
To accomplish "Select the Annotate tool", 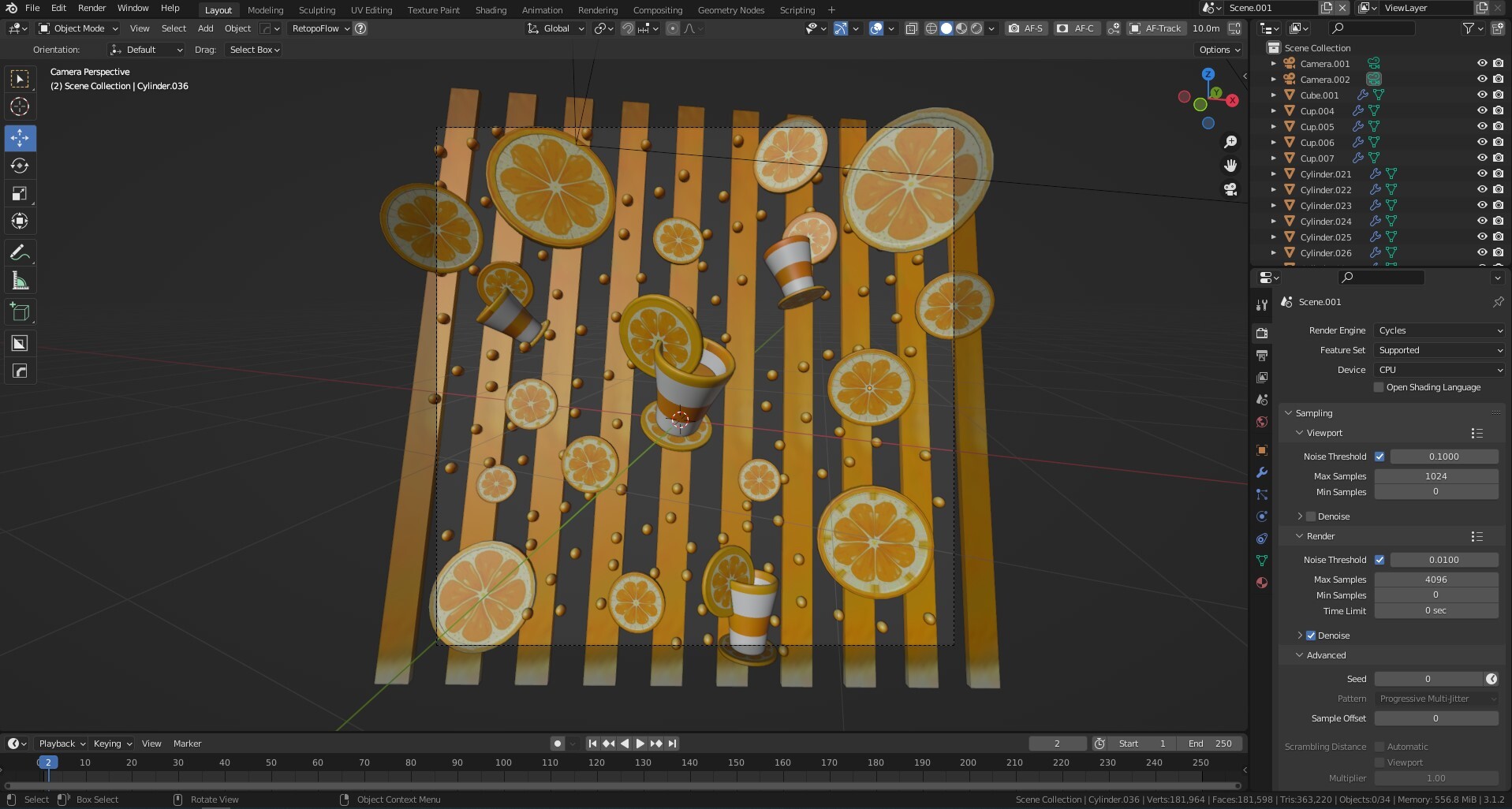I will tap(20, 252).
